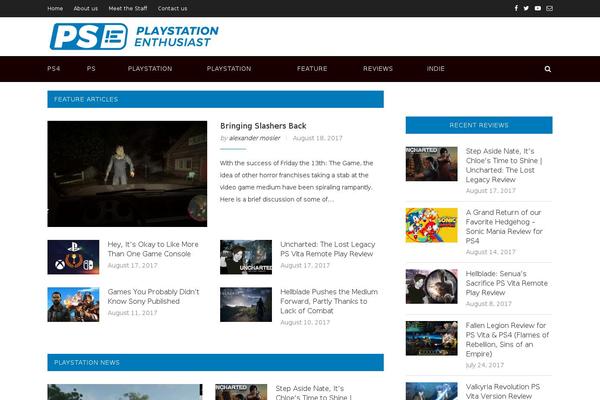Open the FEATURE nav menu item
600x400 pixels.
click(x=312, y=69)
